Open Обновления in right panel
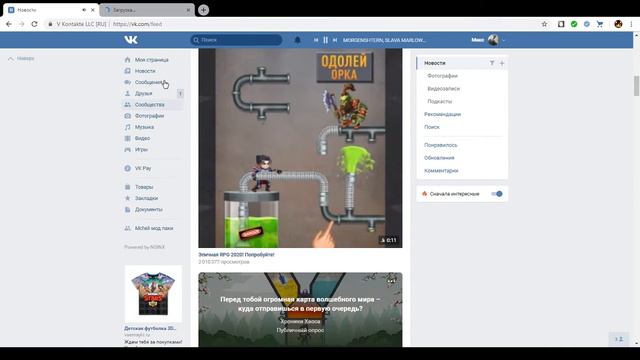 (x=439, y=158)
